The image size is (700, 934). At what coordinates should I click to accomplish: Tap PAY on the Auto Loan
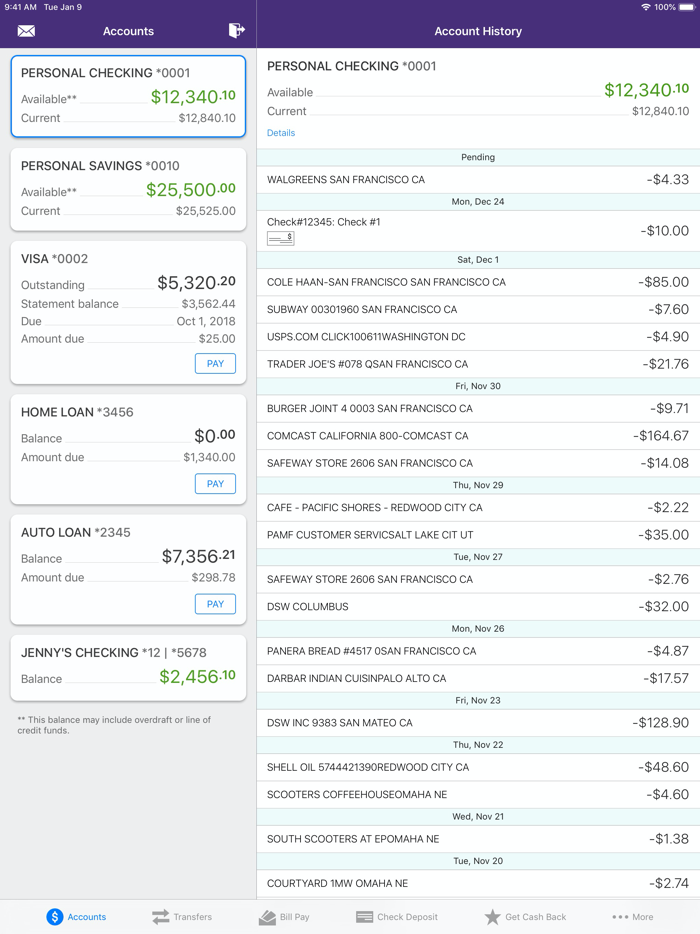tap(215, 603)
